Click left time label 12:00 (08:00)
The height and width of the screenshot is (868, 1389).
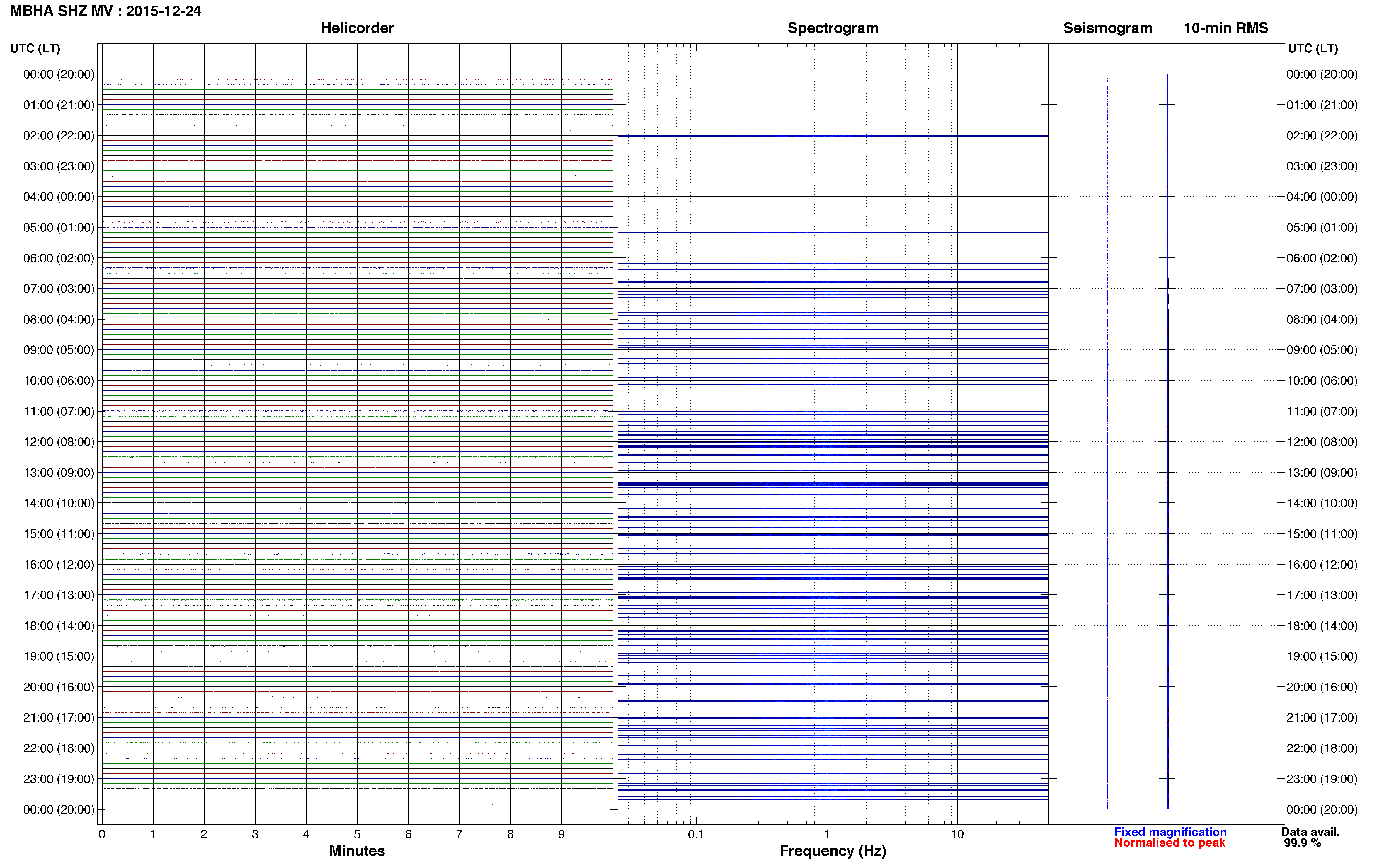[x=59, y=441]
